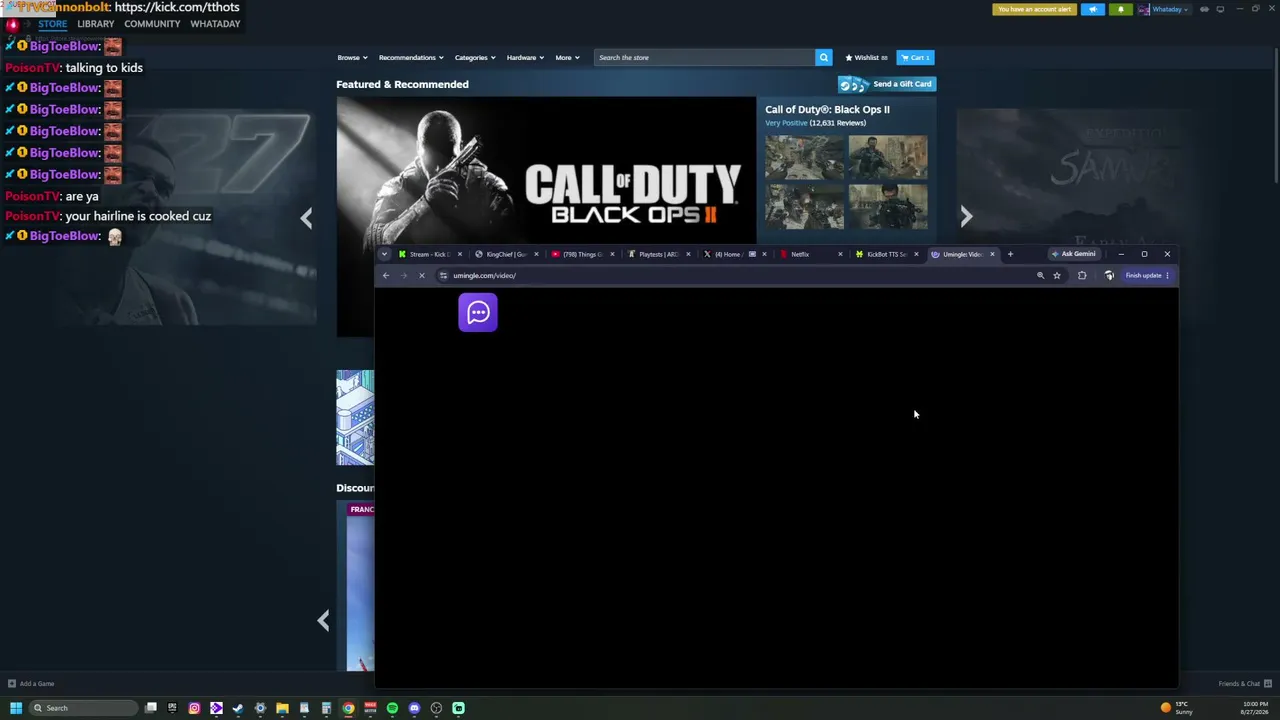Open Steam Friends & Chat
1280x720 pixels.
click(1244, 684)
